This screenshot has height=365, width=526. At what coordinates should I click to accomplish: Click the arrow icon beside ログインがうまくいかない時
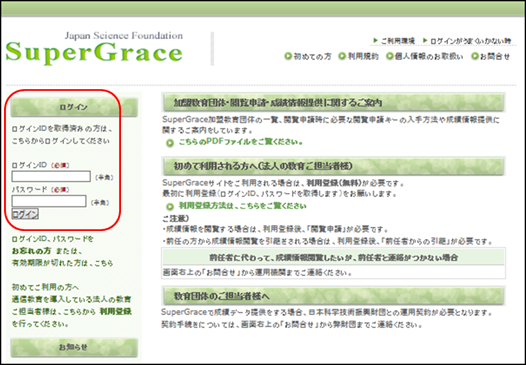pyautogui.click(x=425, y=41)
